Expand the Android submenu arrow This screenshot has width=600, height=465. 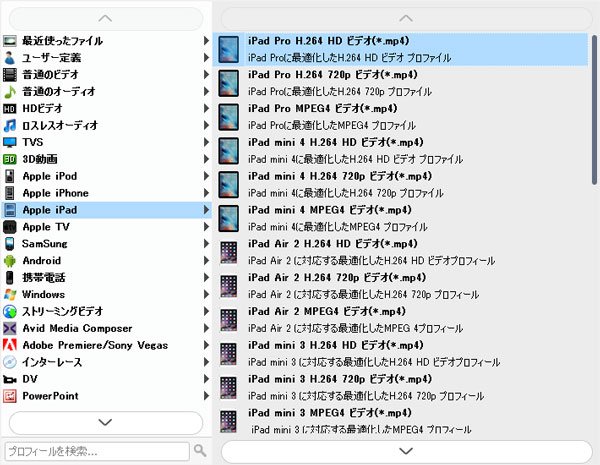point(206,261)
